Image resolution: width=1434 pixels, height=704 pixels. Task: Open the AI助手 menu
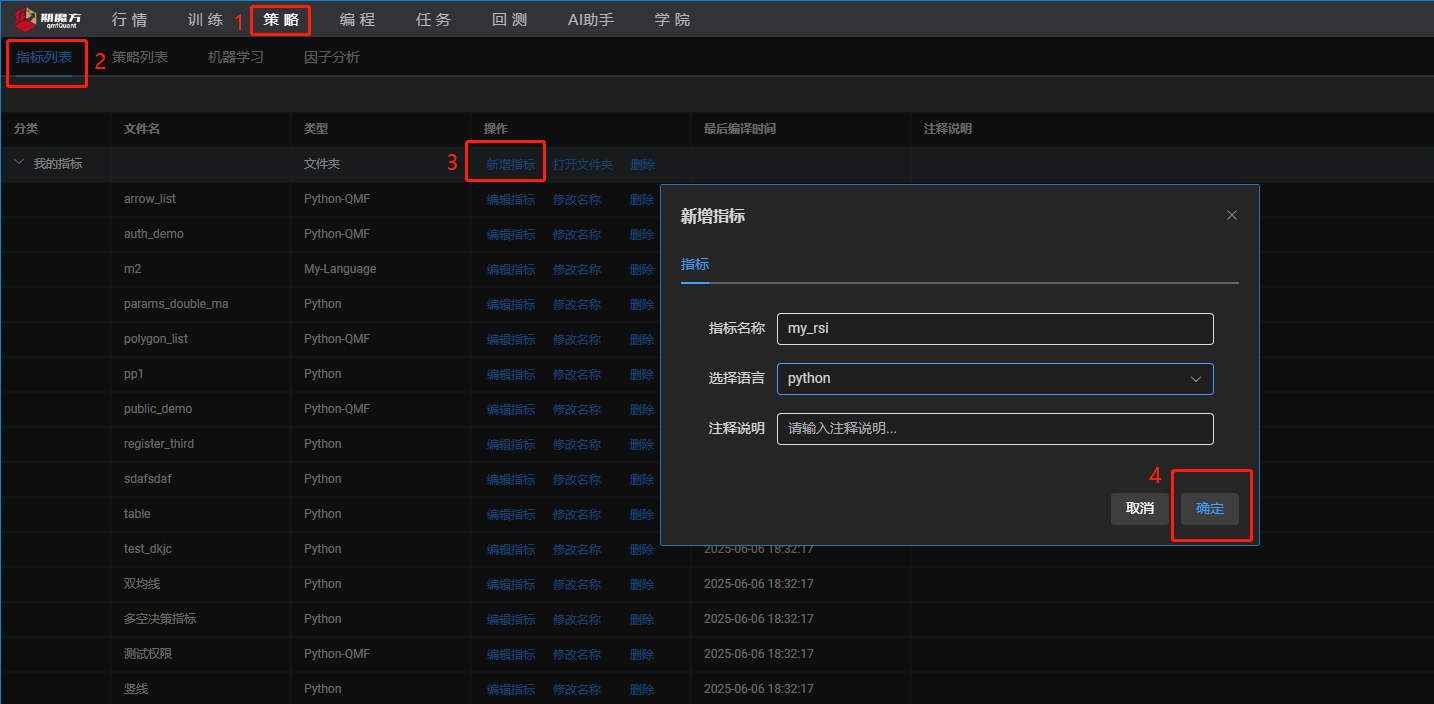[x=591, y=20]
